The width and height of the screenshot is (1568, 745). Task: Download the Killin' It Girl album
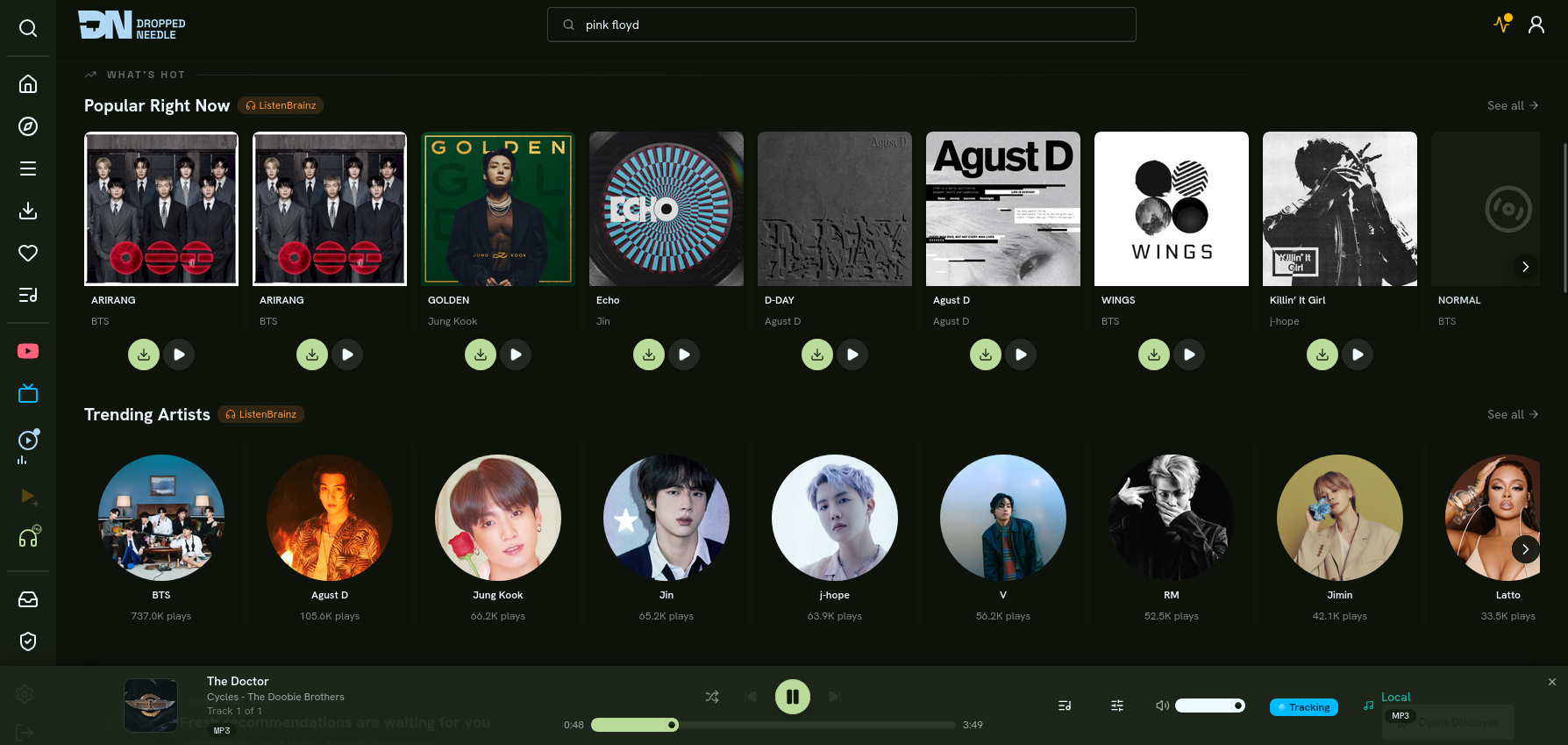coord(1322,355)
